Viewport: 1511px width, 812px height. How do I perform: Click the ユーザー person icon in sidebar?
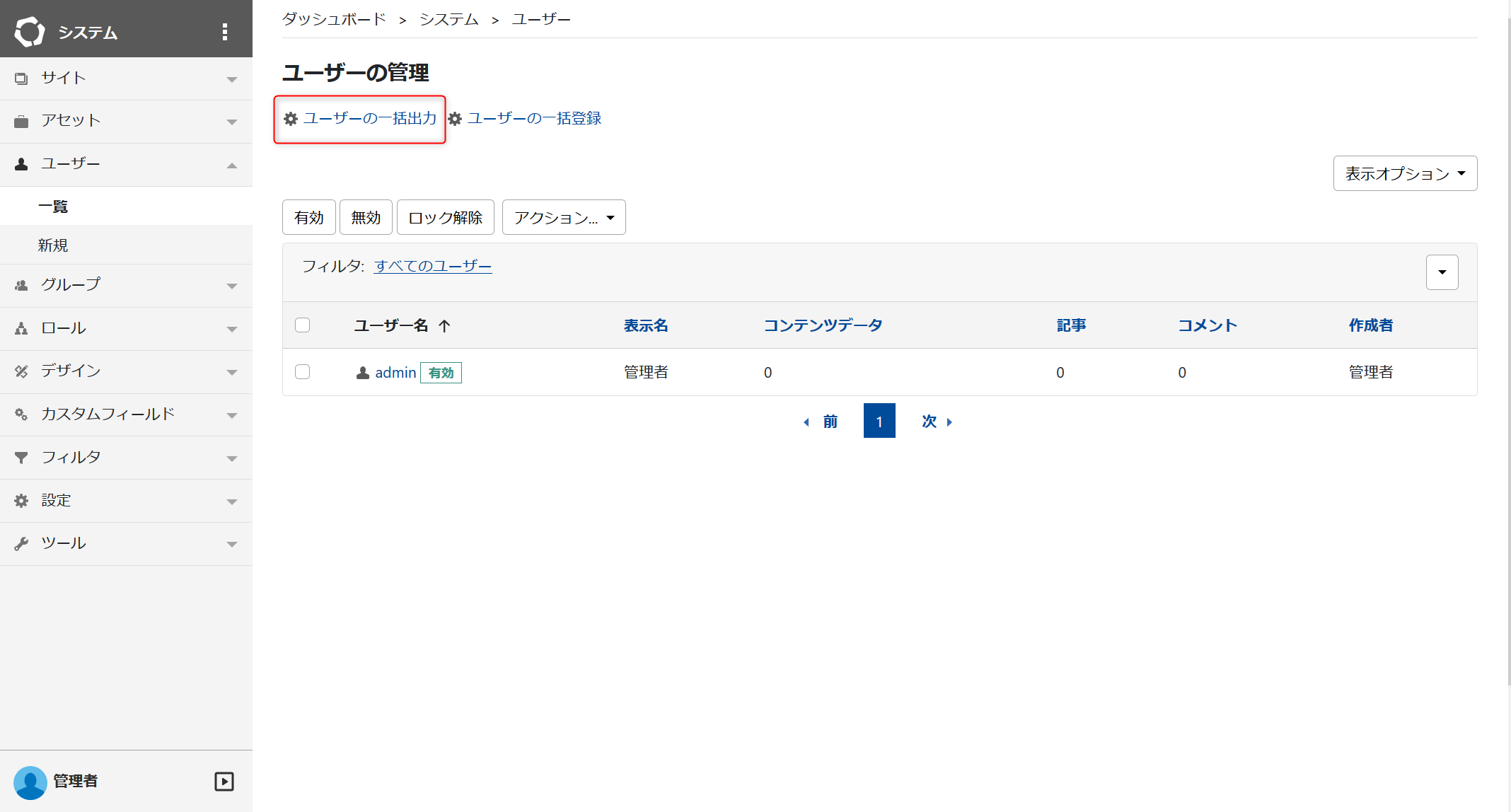pyautogui.click(x=21, y=164)
